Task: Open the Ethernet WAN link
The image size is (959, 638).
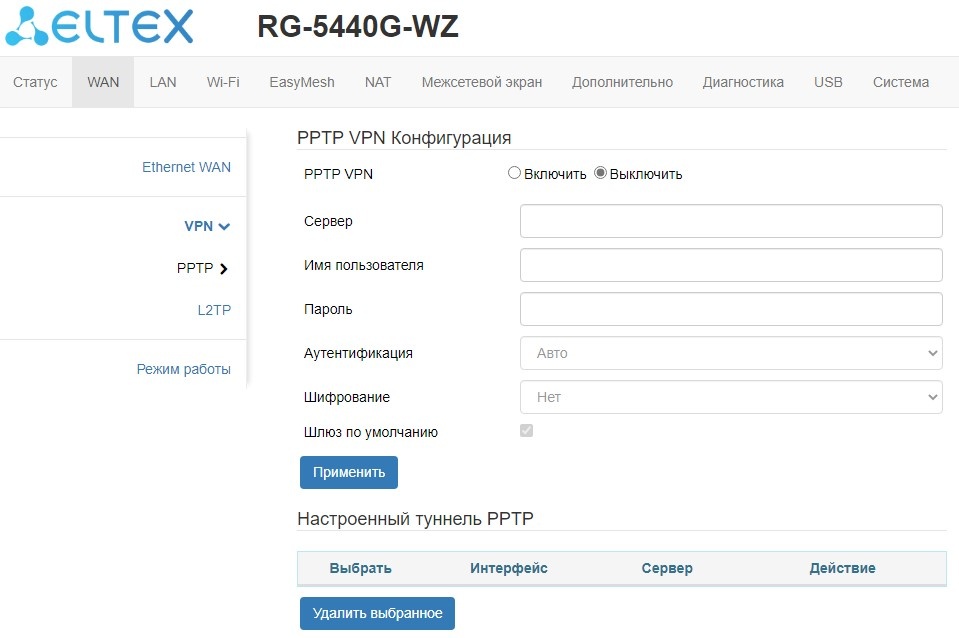Action: 186,167
